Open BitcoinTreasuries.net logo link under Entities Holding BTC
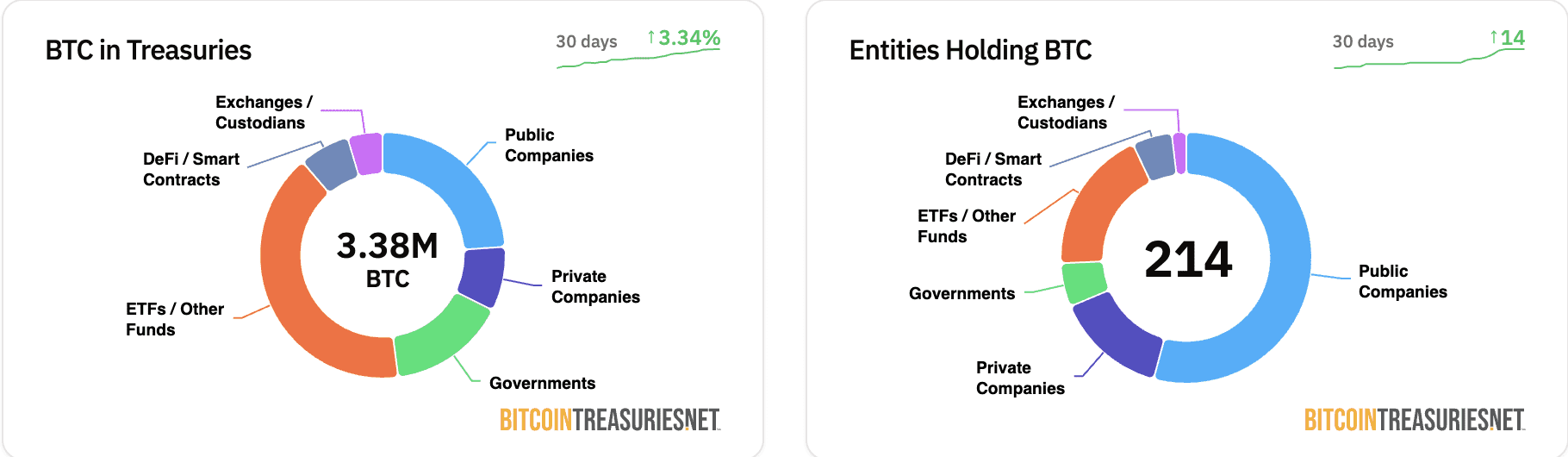1568x457 pixels. click(x=1414, y=420)
